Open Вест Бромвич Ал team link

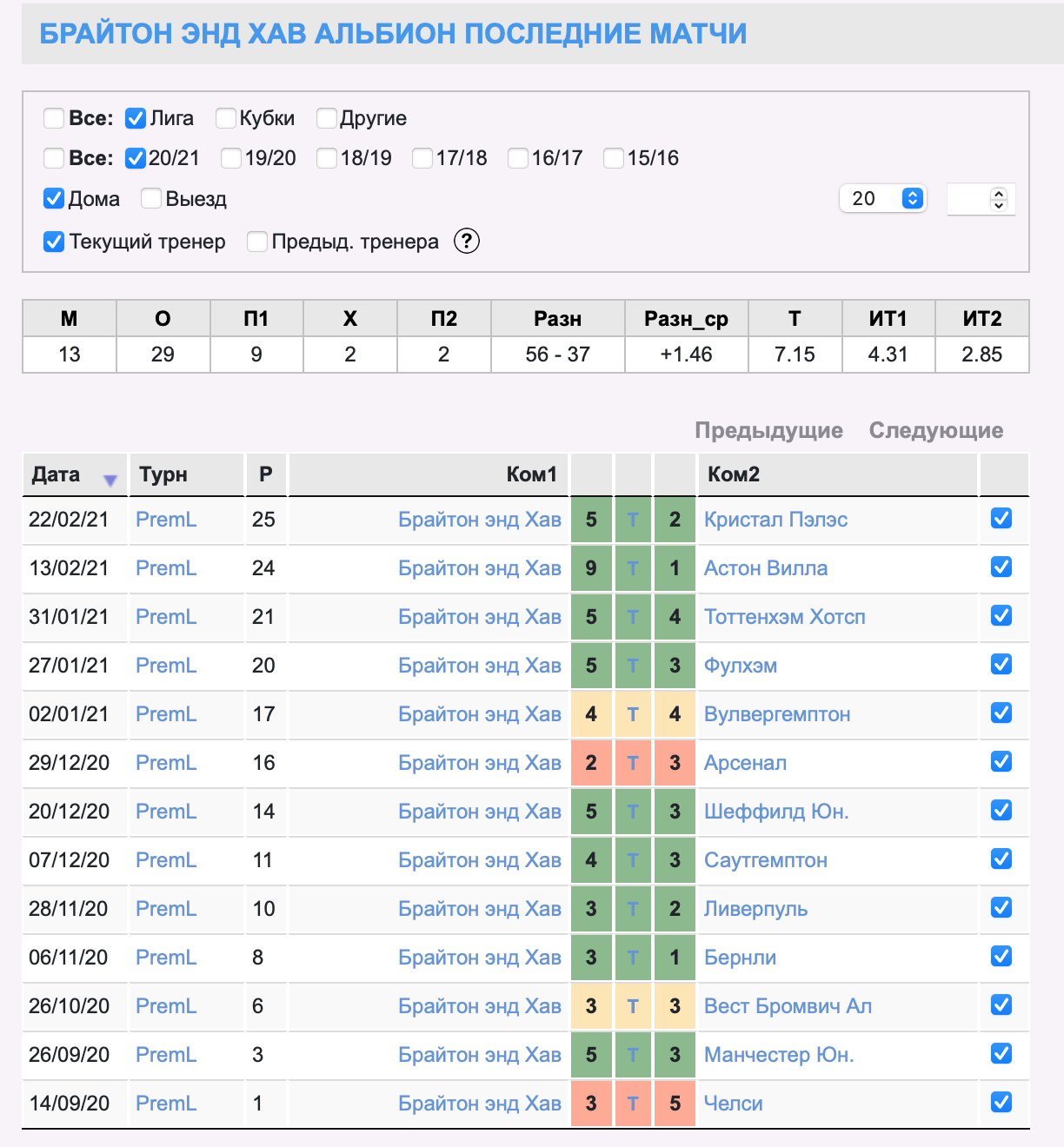click(788, 1006)
